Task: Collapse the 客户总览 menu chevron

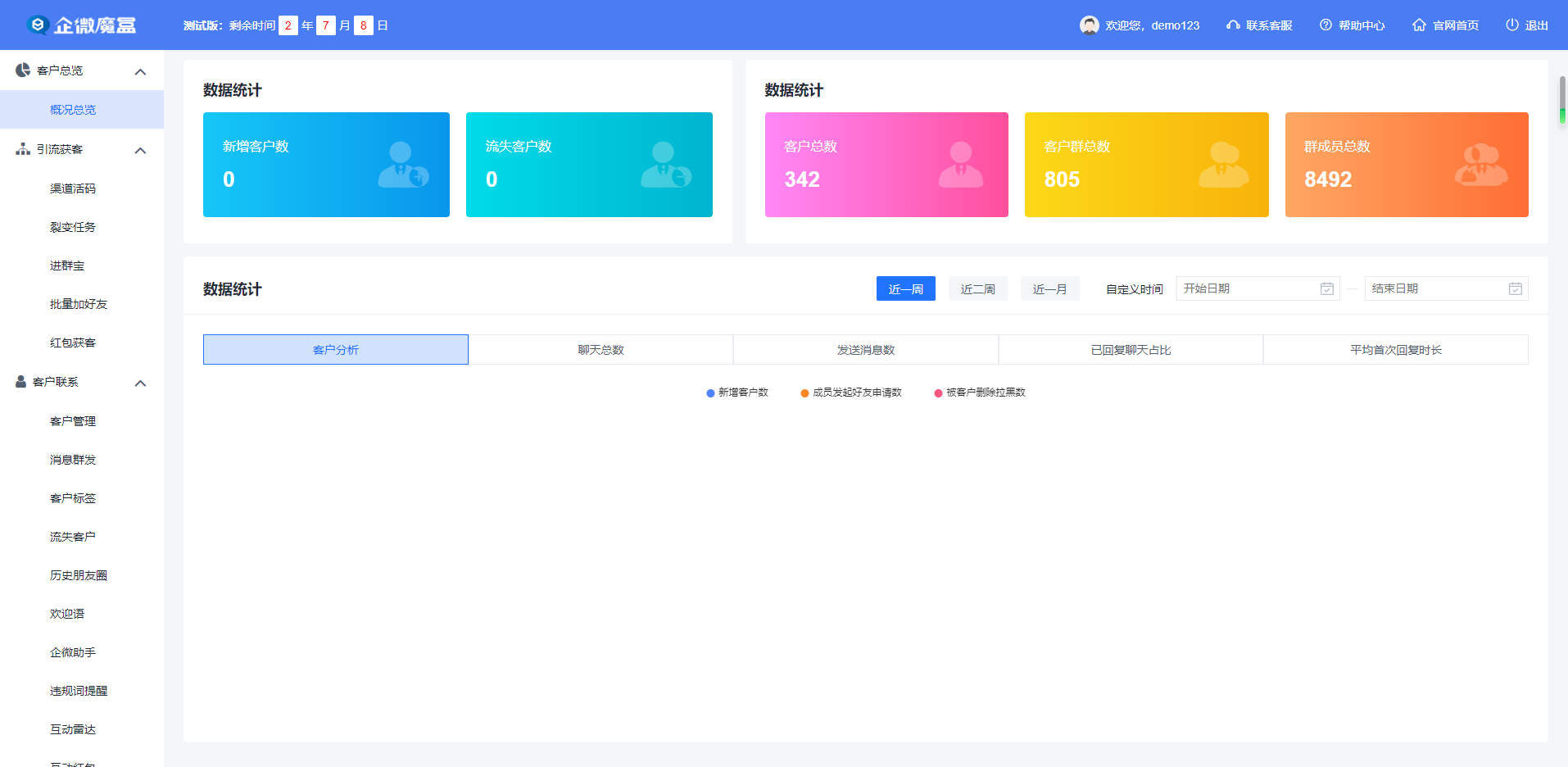Action: pos(140,71)
